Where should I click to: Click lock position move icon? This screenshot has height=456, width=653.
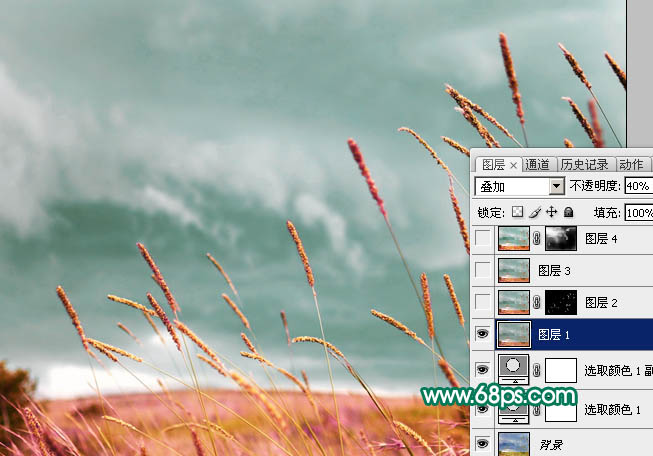click(551, 212)
